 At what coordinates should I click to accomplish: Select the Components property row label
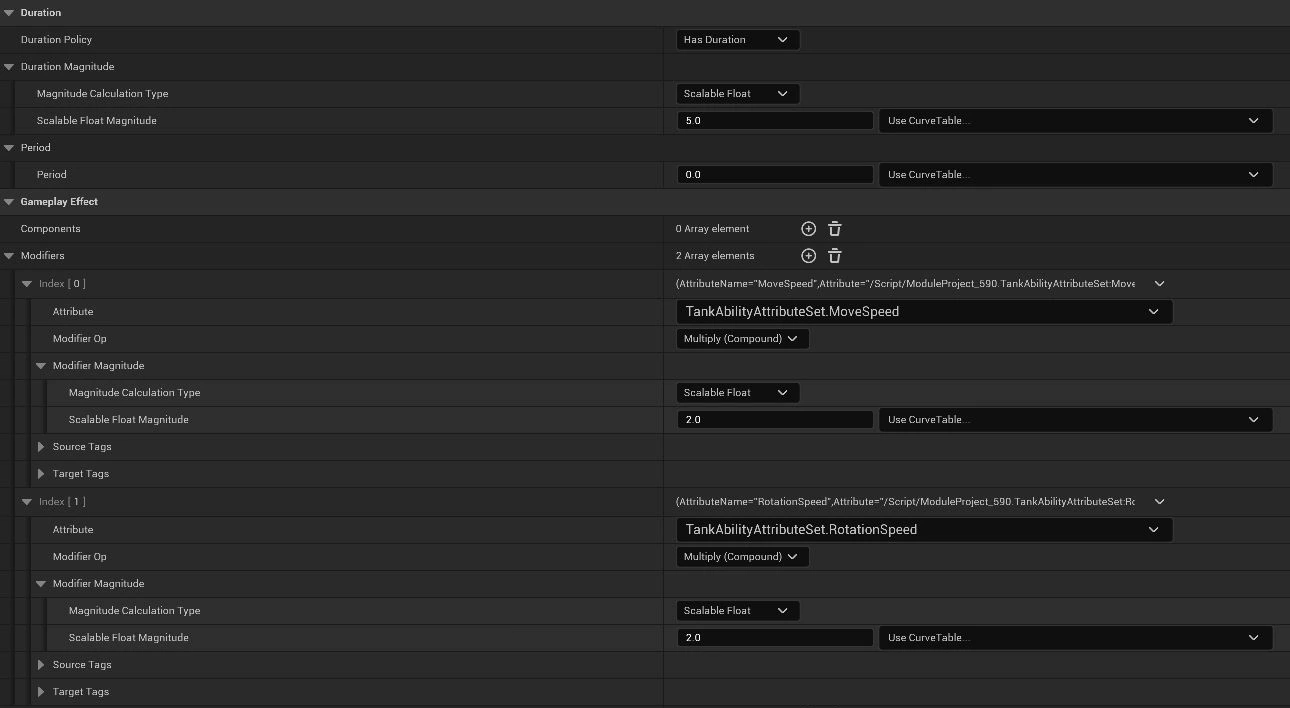coord(51,229)
